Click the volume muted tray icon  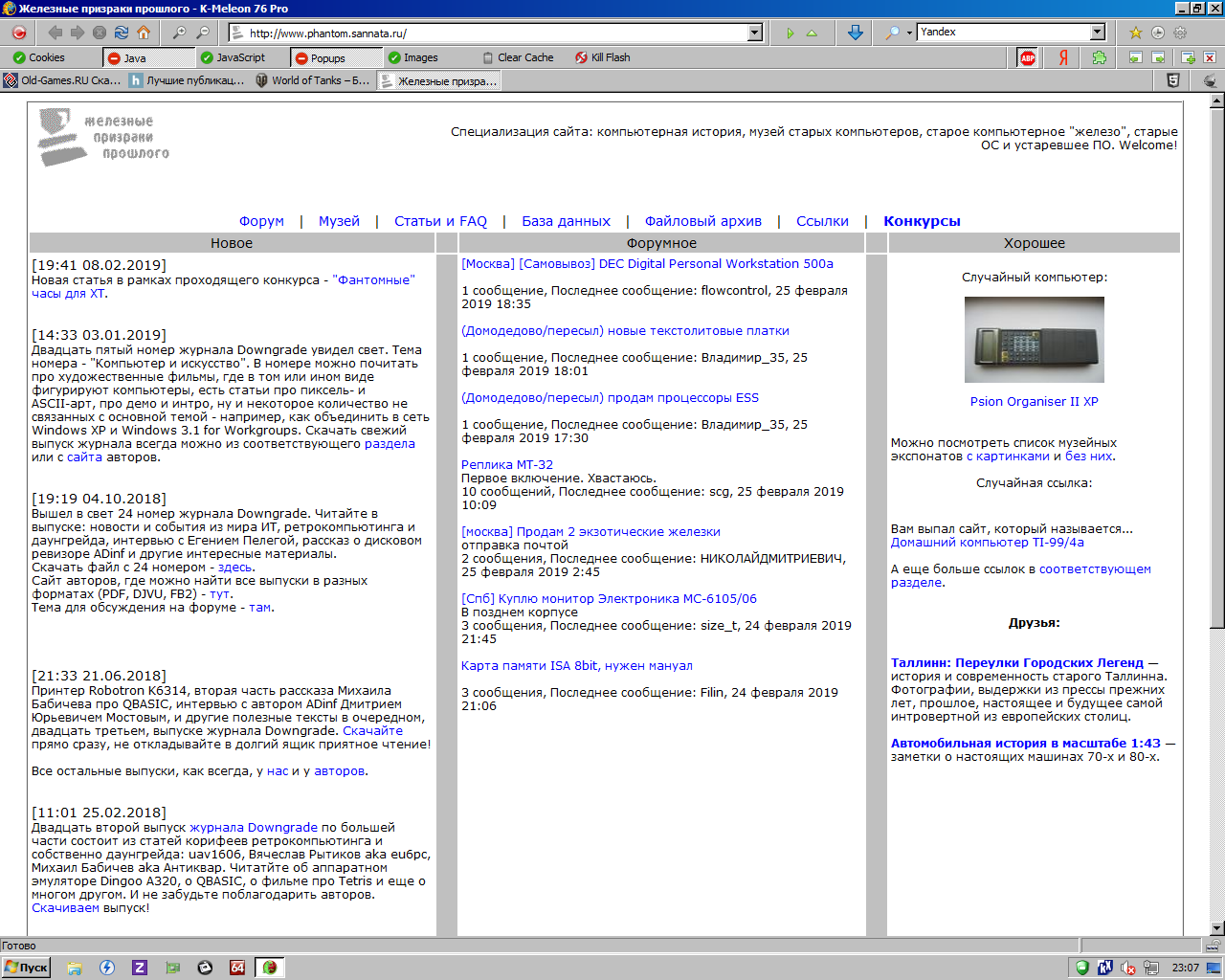click(x=1128, y=968)
